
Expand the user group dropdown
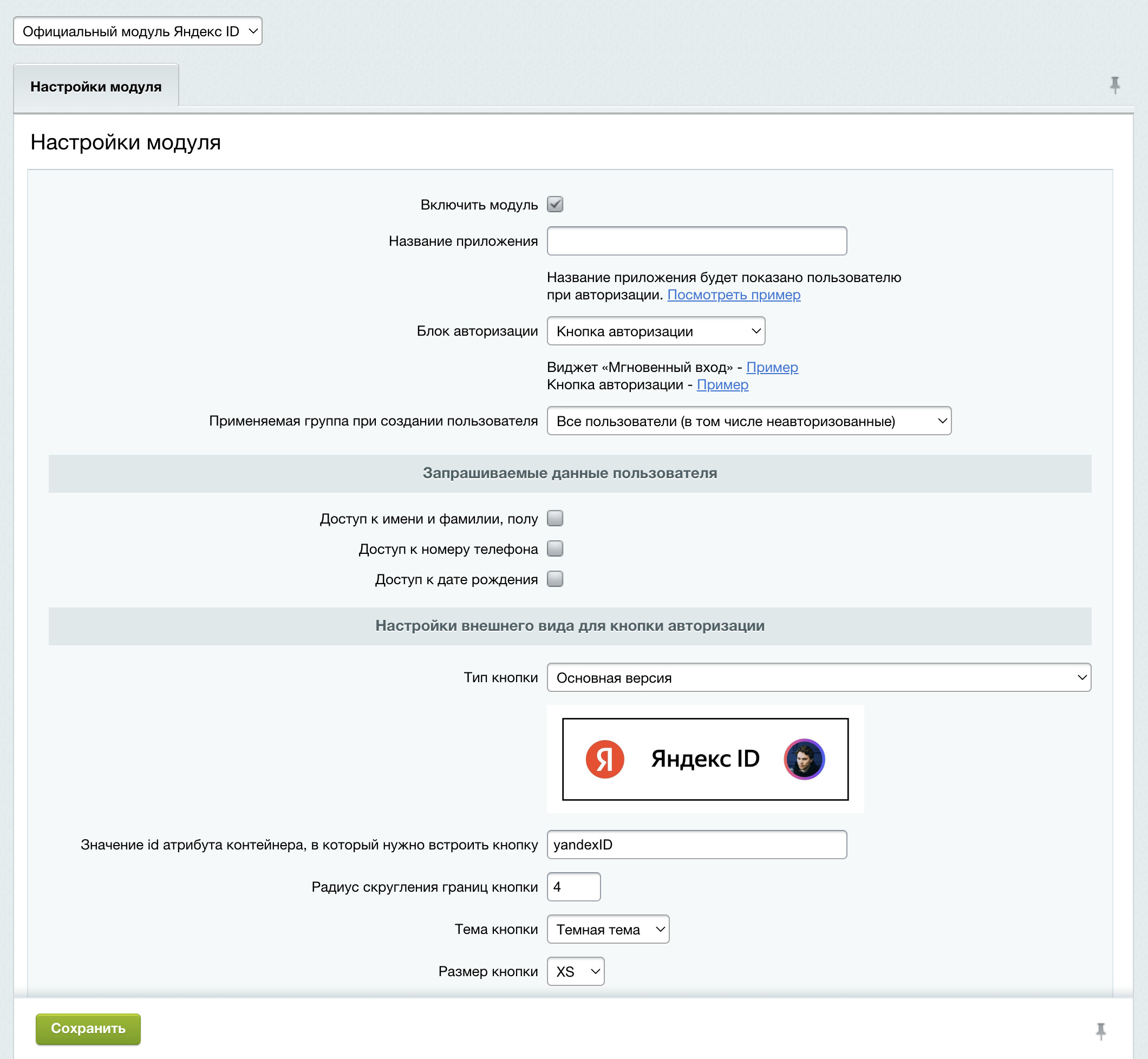click(x=748, y=421)
